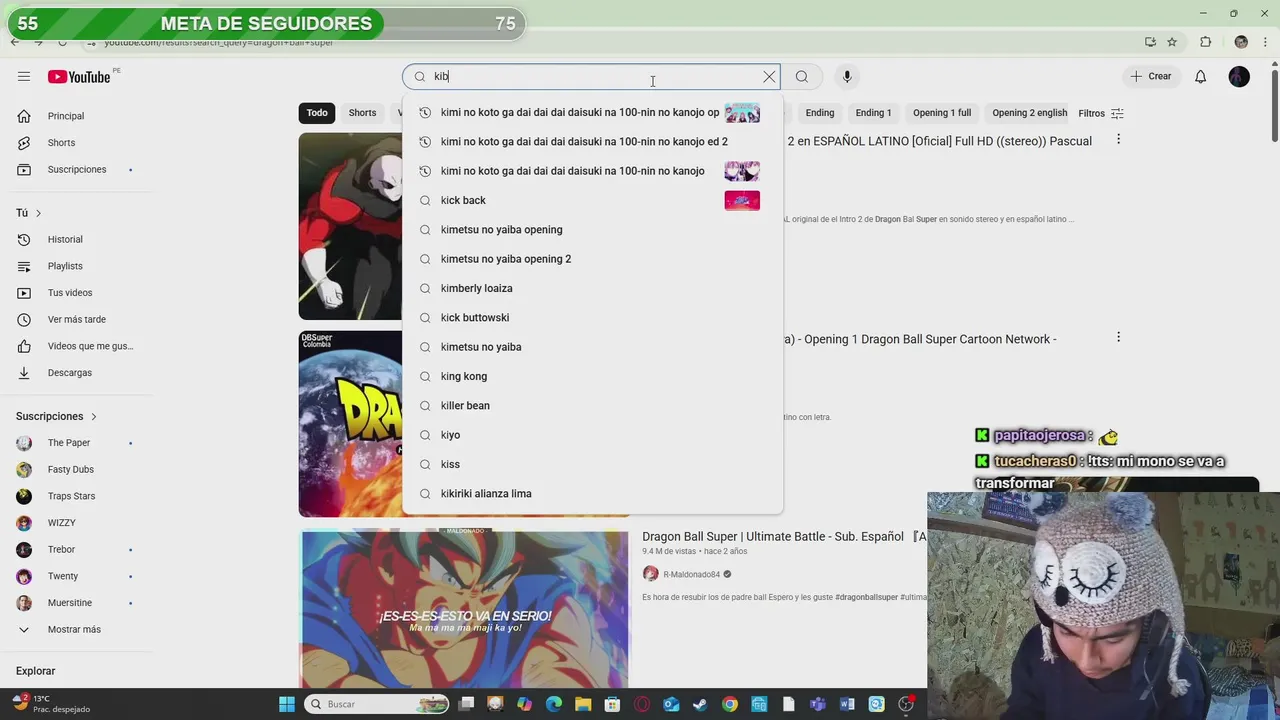Image resolution: width=1280 pixels, height=720 pixels.
Task: Open R-Maldonado84 channel link
Action: (691, 574)
